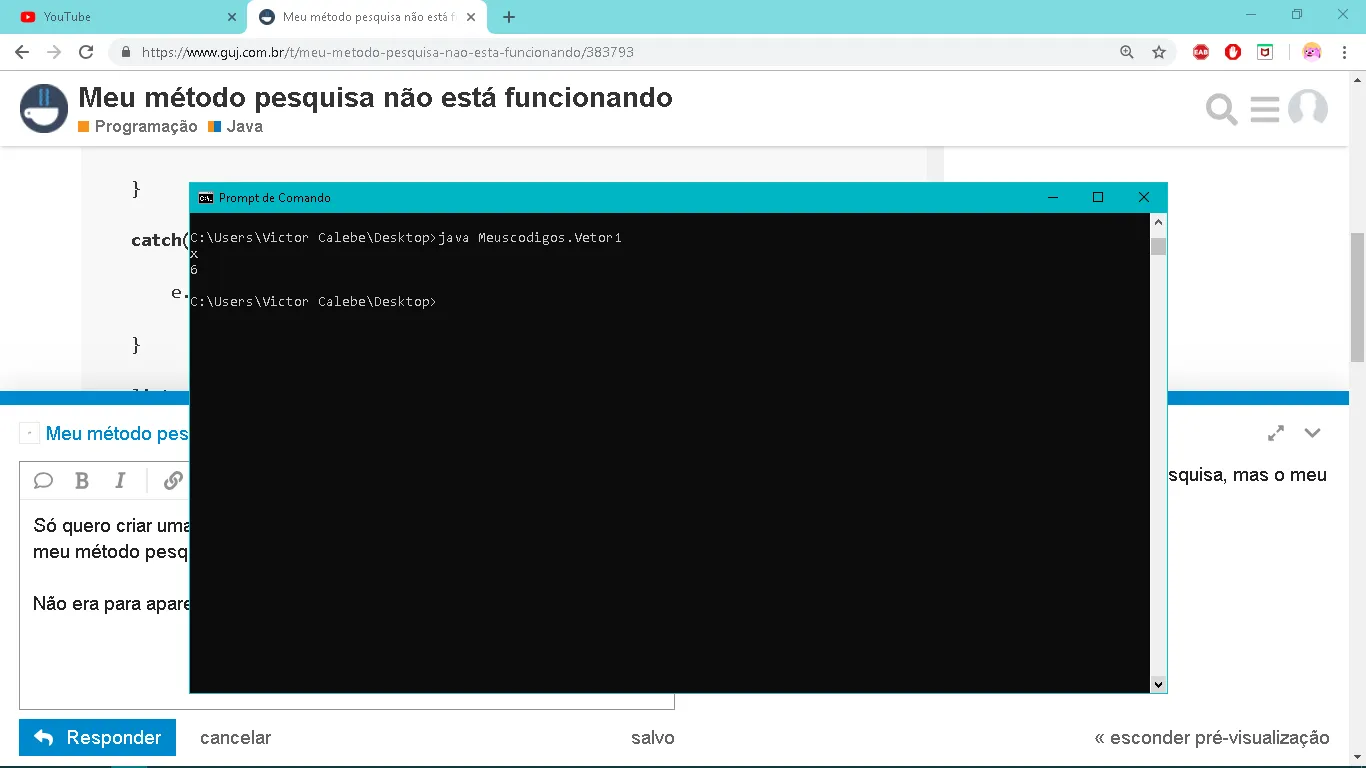Click the 'Prompt de Comando' window title

(275, 198)
